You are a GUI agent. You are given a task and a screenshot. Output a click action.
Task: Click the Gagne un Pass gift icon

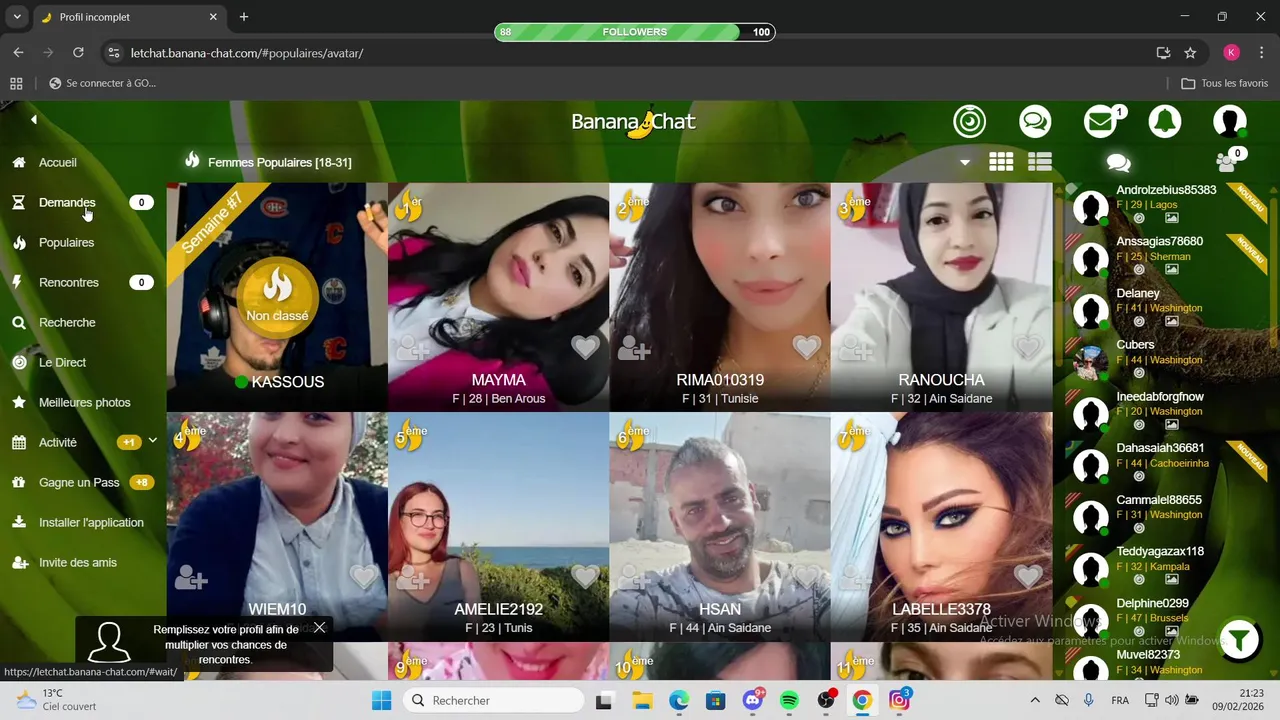tap(19, 482)
